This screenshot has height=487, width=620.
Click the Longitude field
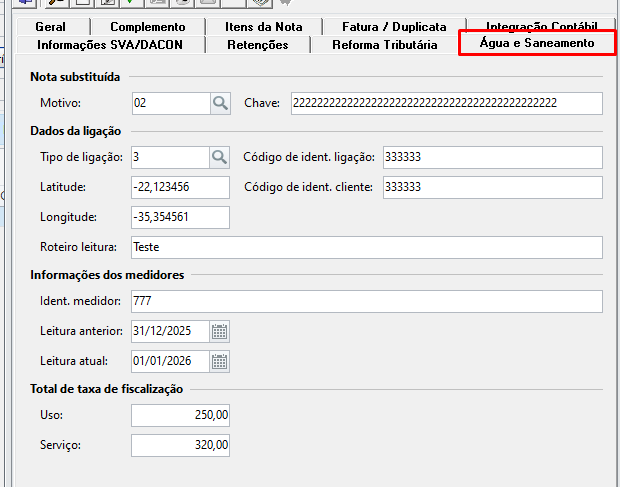[x=180, y=217]
